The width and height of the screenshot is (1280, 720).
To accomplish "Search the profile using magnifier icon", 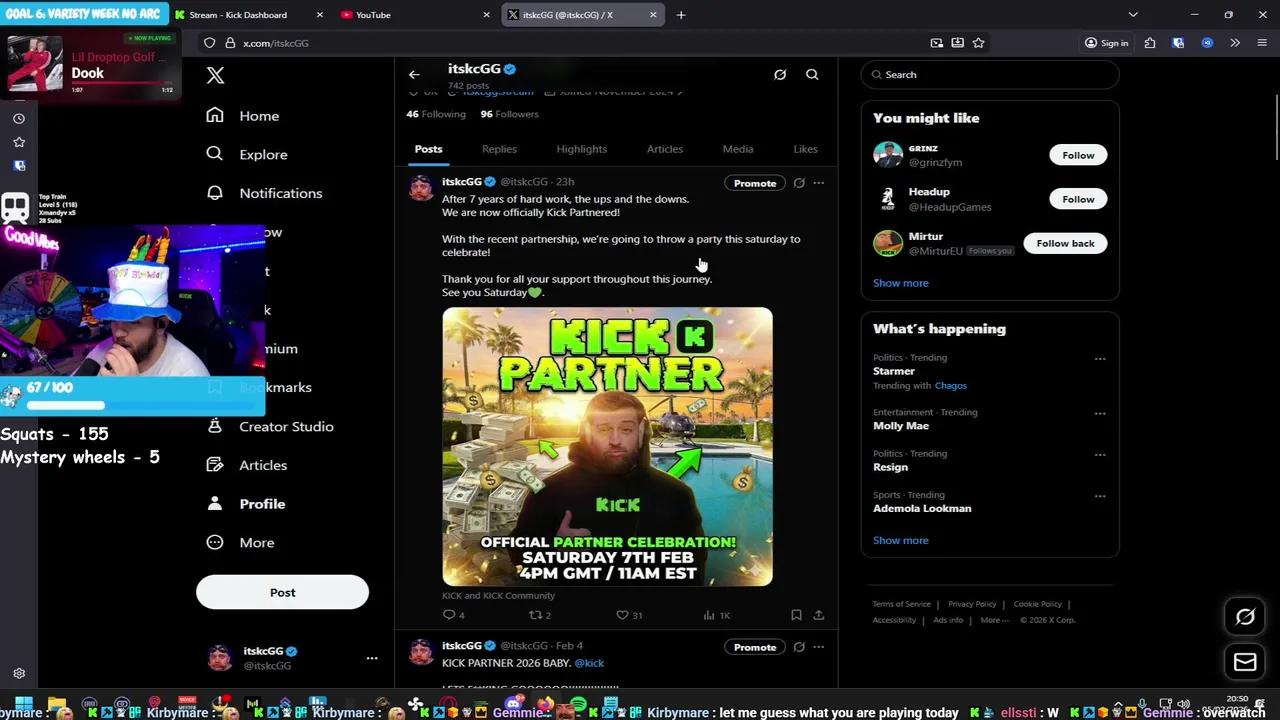I will [812, 74].
